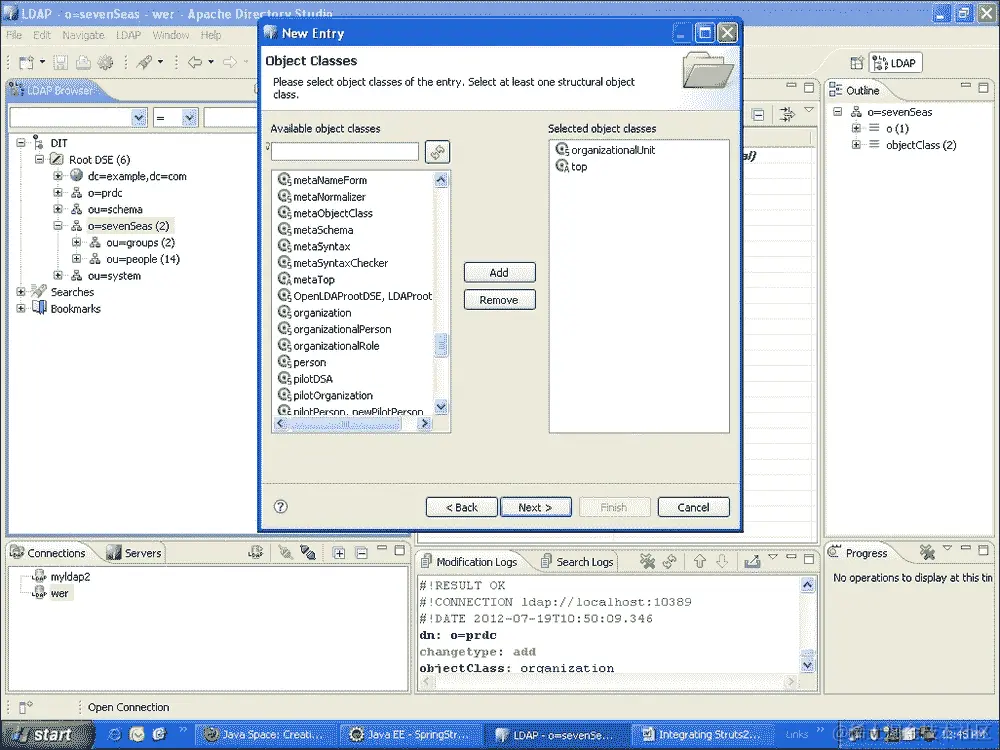Select organizationalUnit in selected classes
The height and width of the screenshot is (750, 1000).
click(x=613, y=150)
